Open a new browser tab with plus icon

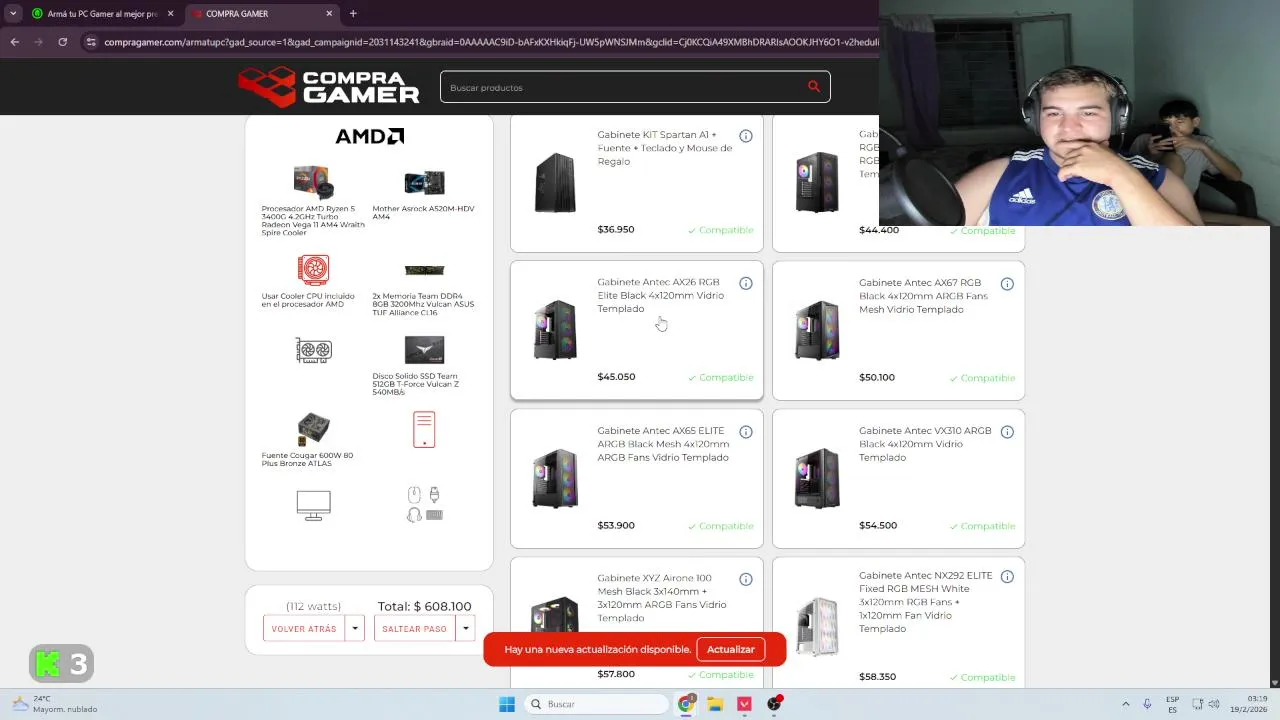pyautogui.click(x=353, y=14)
